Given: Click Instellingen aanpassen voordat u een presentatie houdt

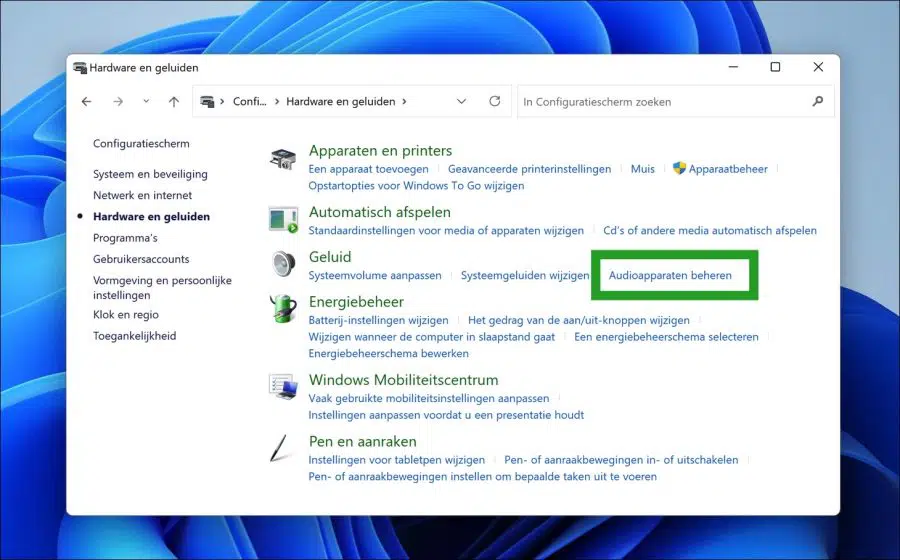Looking at the screenshot, I should point(446,414).
